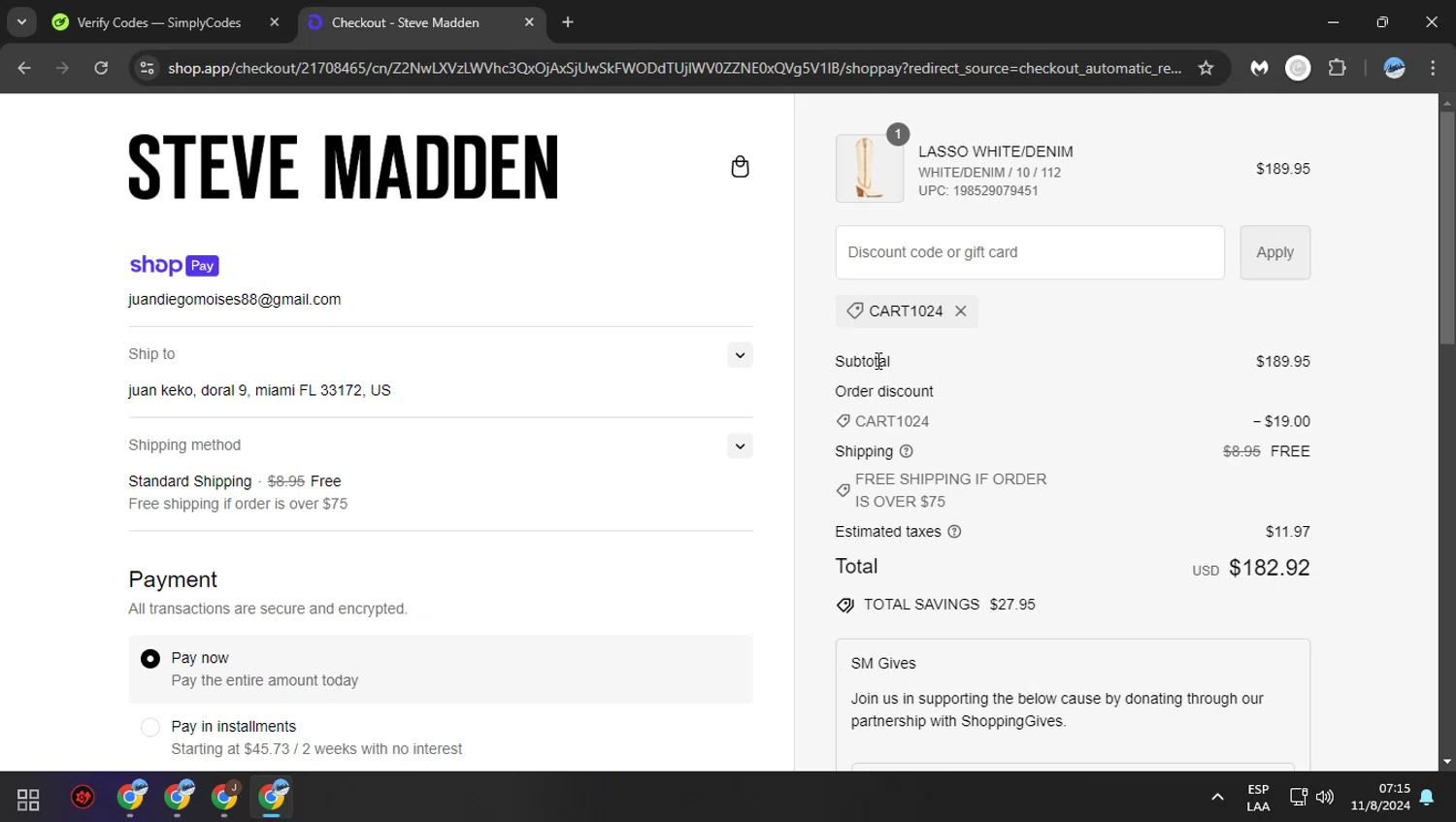Close the Verify Codes SimplyCodes tab

coord(275,22)
